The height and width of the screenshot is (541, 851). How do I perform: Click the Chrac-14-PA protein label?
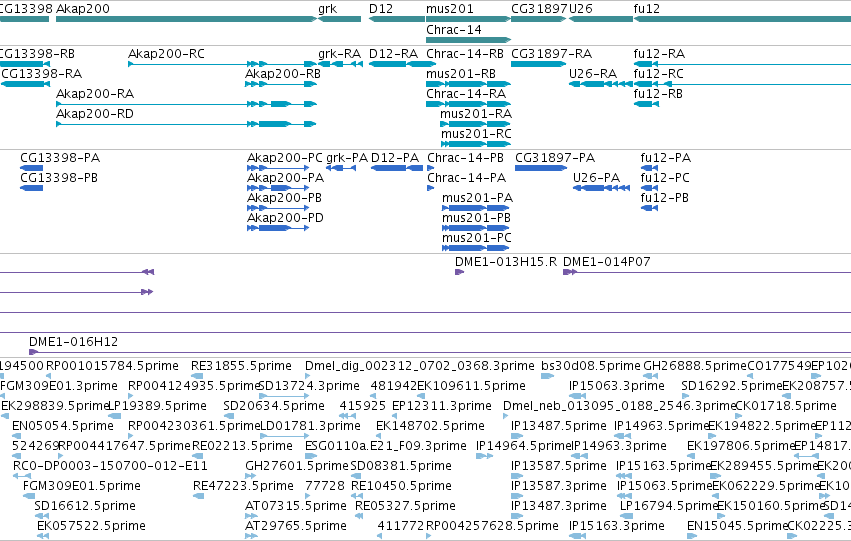pyautogui.click(x=467, y=178)
